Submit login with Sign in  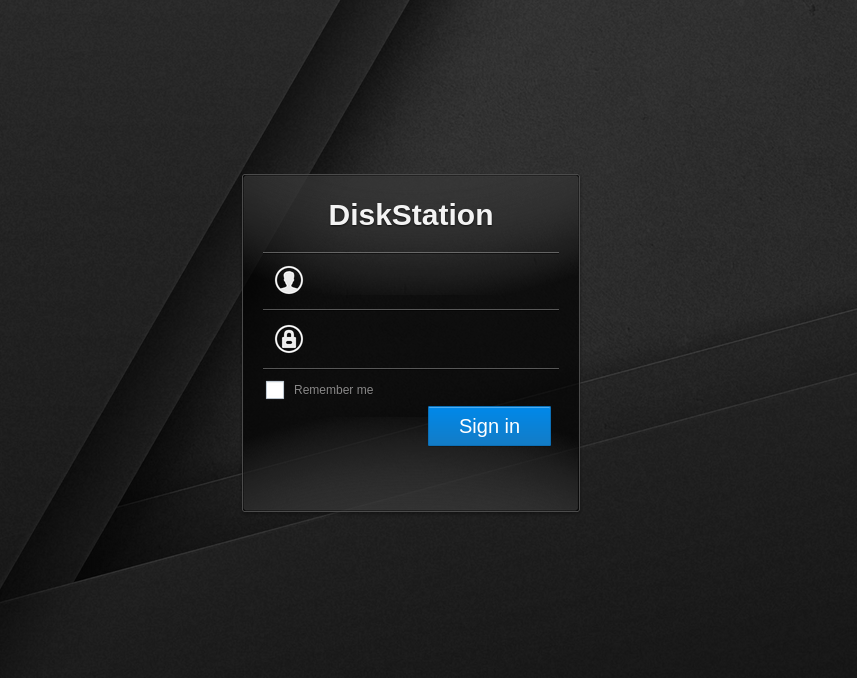pos(489,426)
